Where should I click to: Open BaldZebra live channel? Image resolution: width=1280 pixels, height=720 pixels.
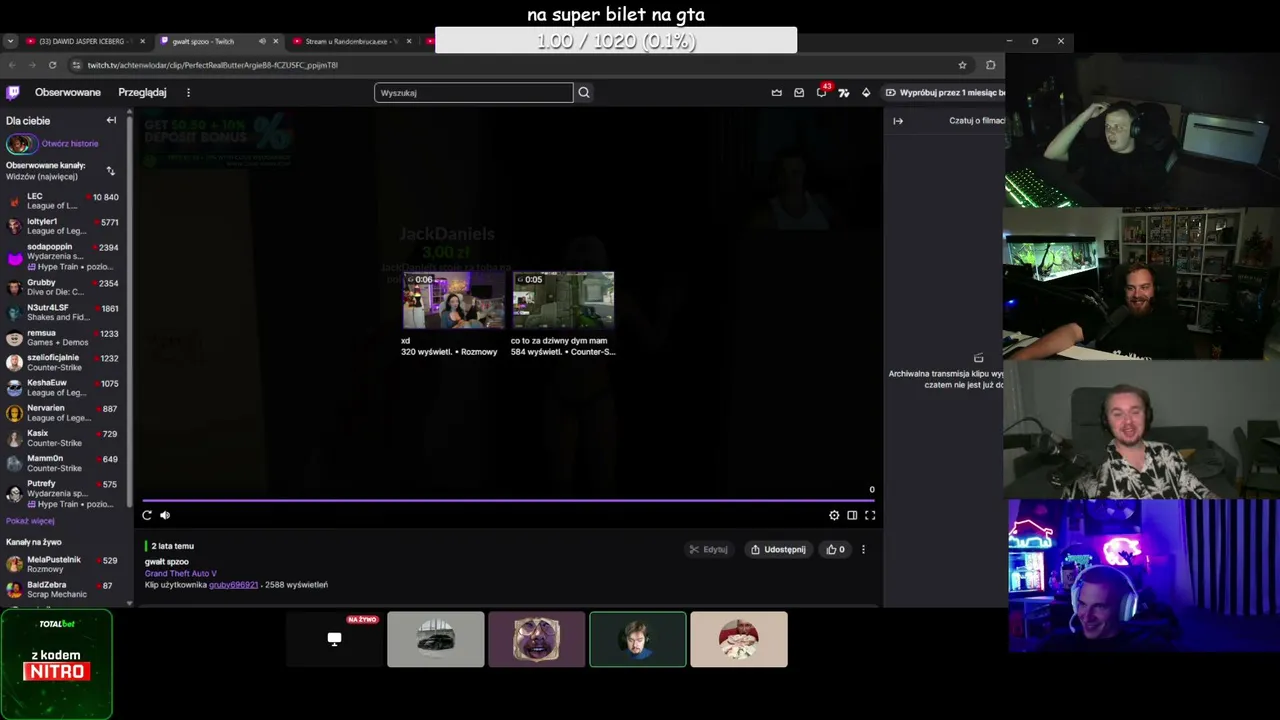point(64,589)
